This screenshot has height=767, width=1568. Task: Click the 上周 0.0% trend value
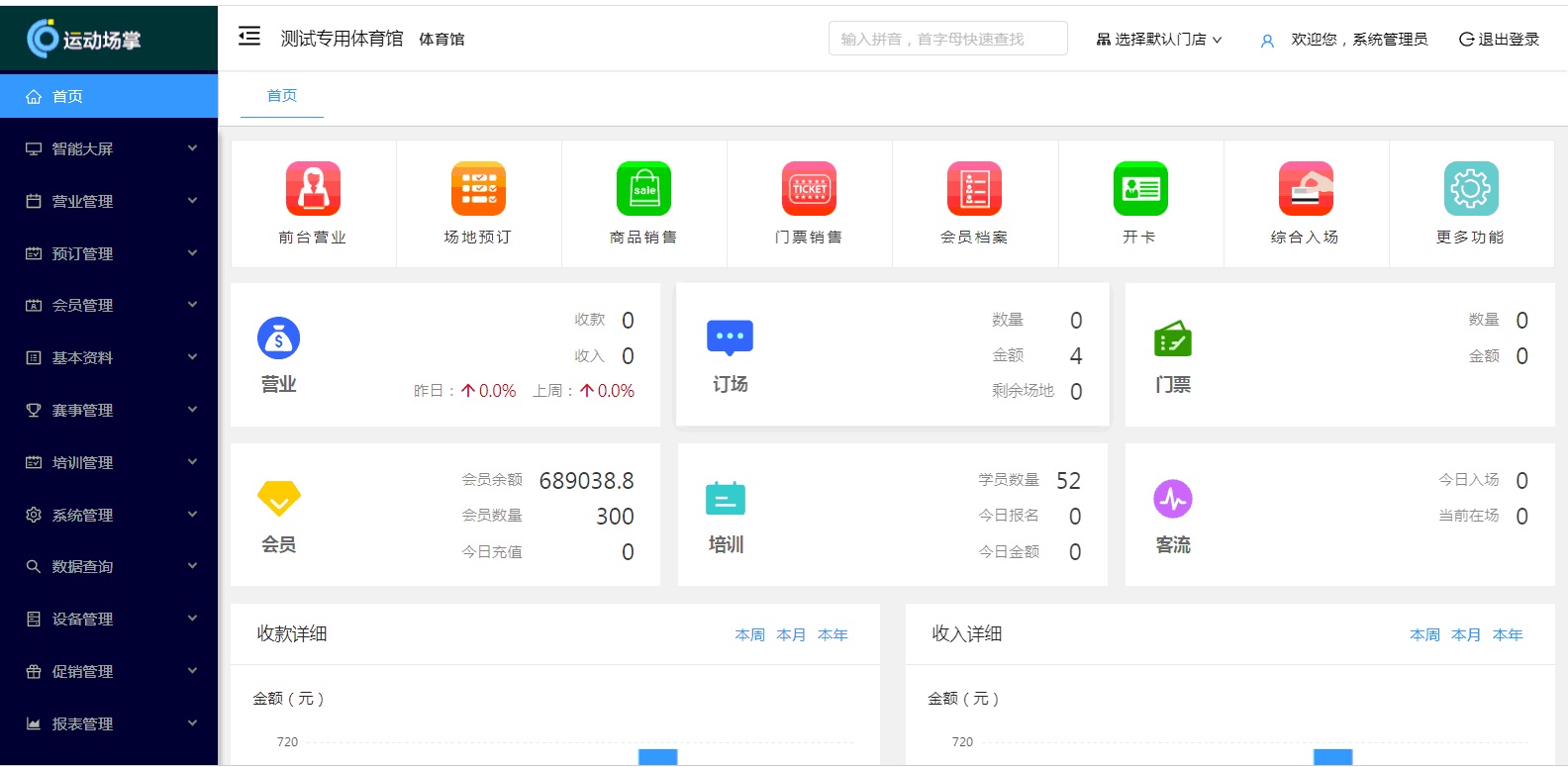point(608,391)
